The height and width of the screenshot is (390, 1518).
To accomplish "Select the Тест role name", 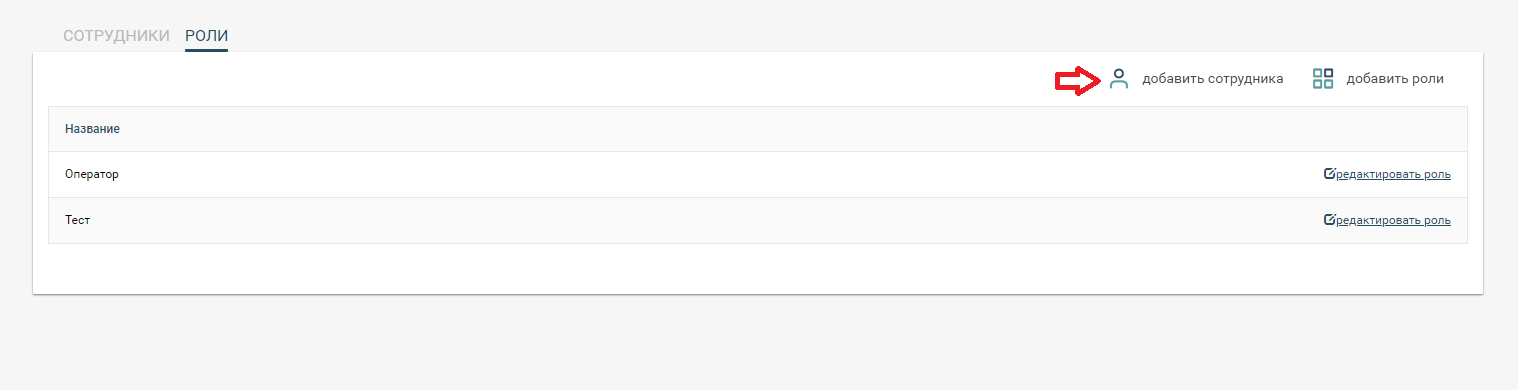I will point(78,220).
